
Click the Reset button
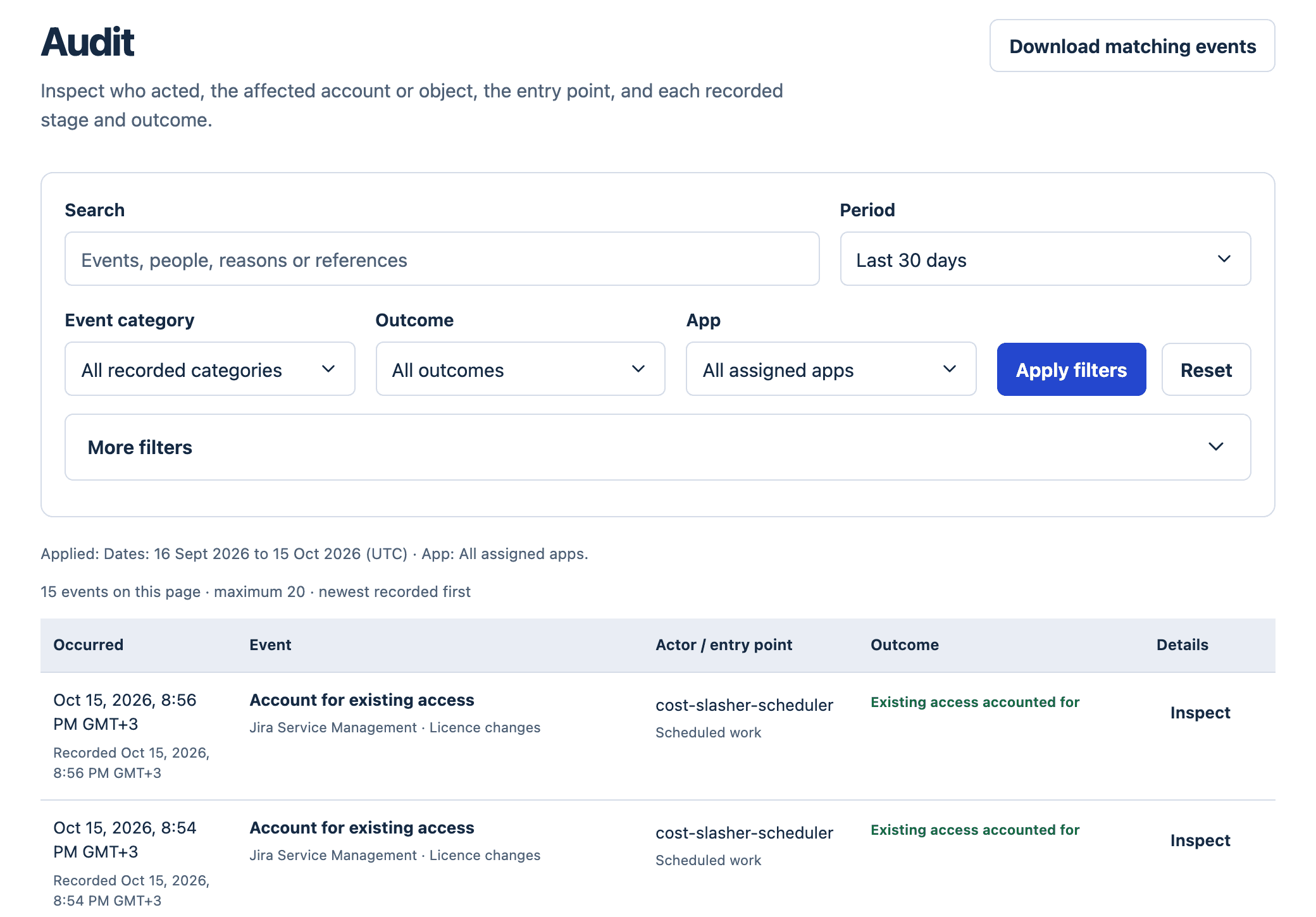tap(1206, 369)
